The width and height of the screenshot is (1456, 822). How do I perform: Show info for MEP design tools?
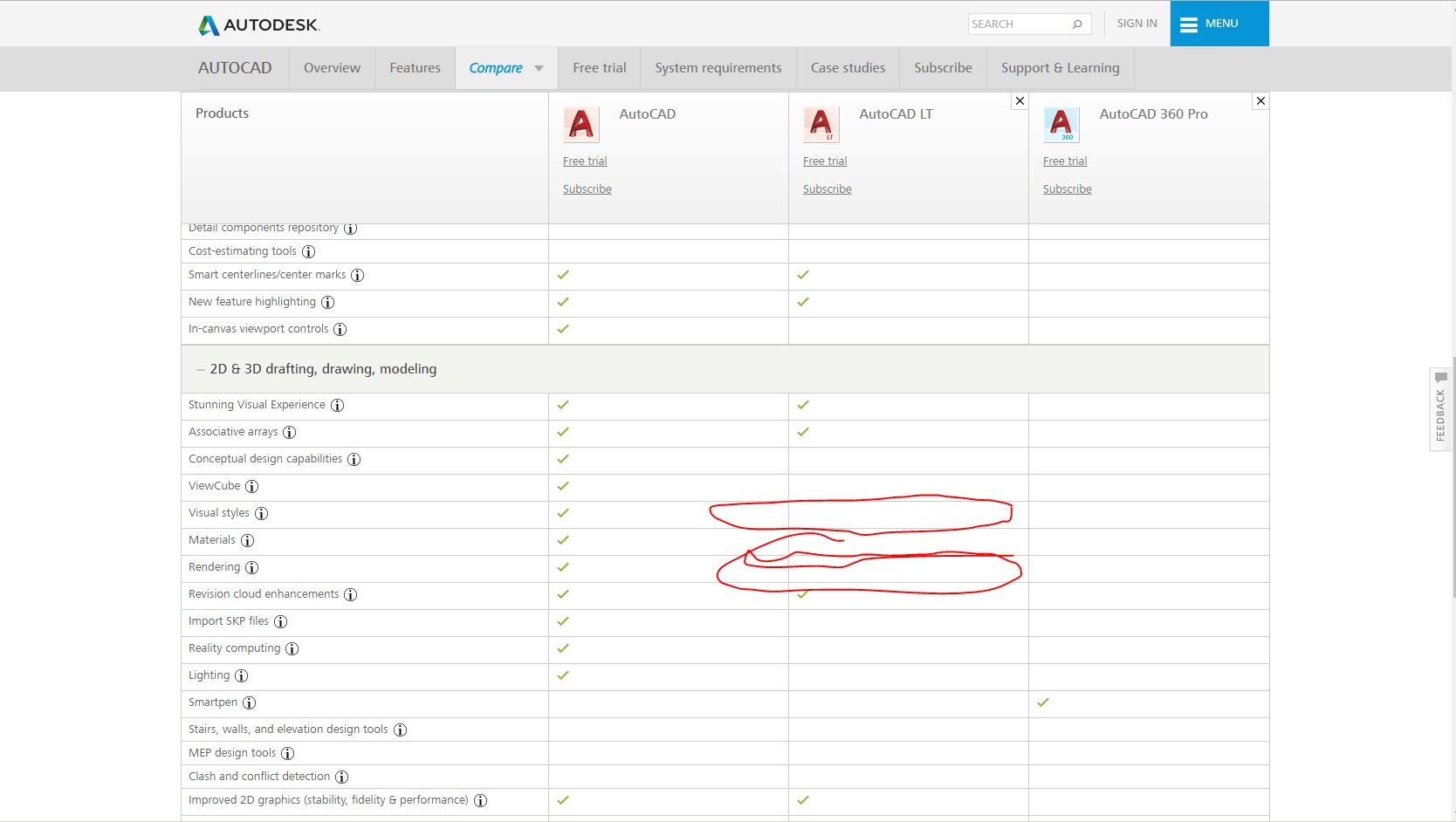(x=287, y=753)
